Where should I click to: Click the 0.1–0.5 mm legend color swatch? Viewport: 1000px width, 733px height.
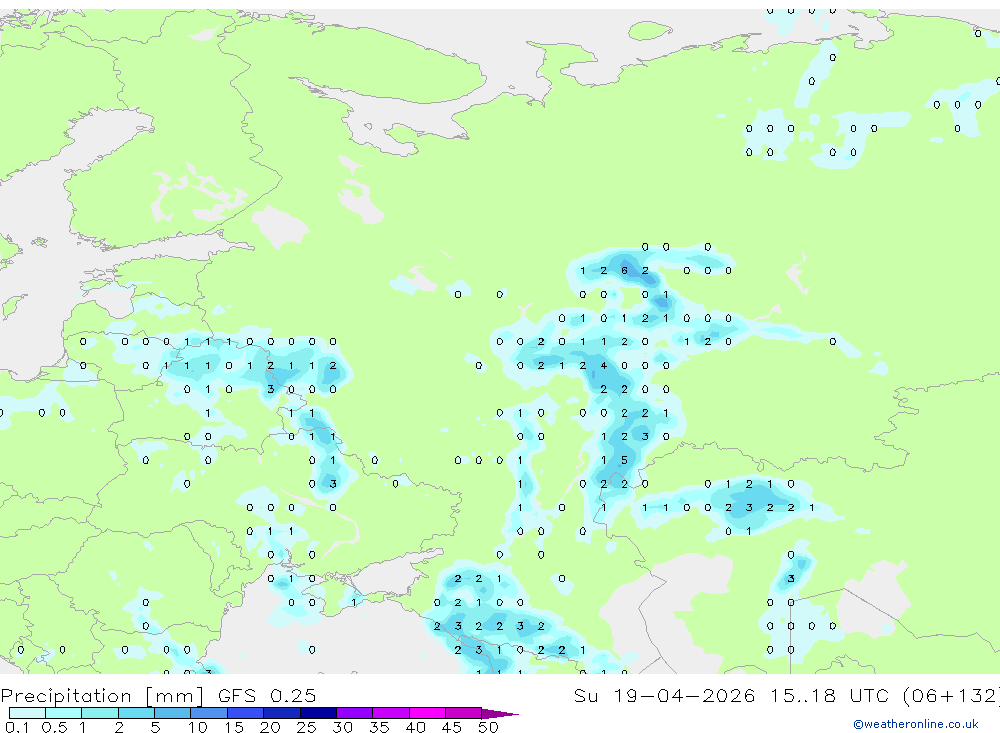click(x=27, y=713)
